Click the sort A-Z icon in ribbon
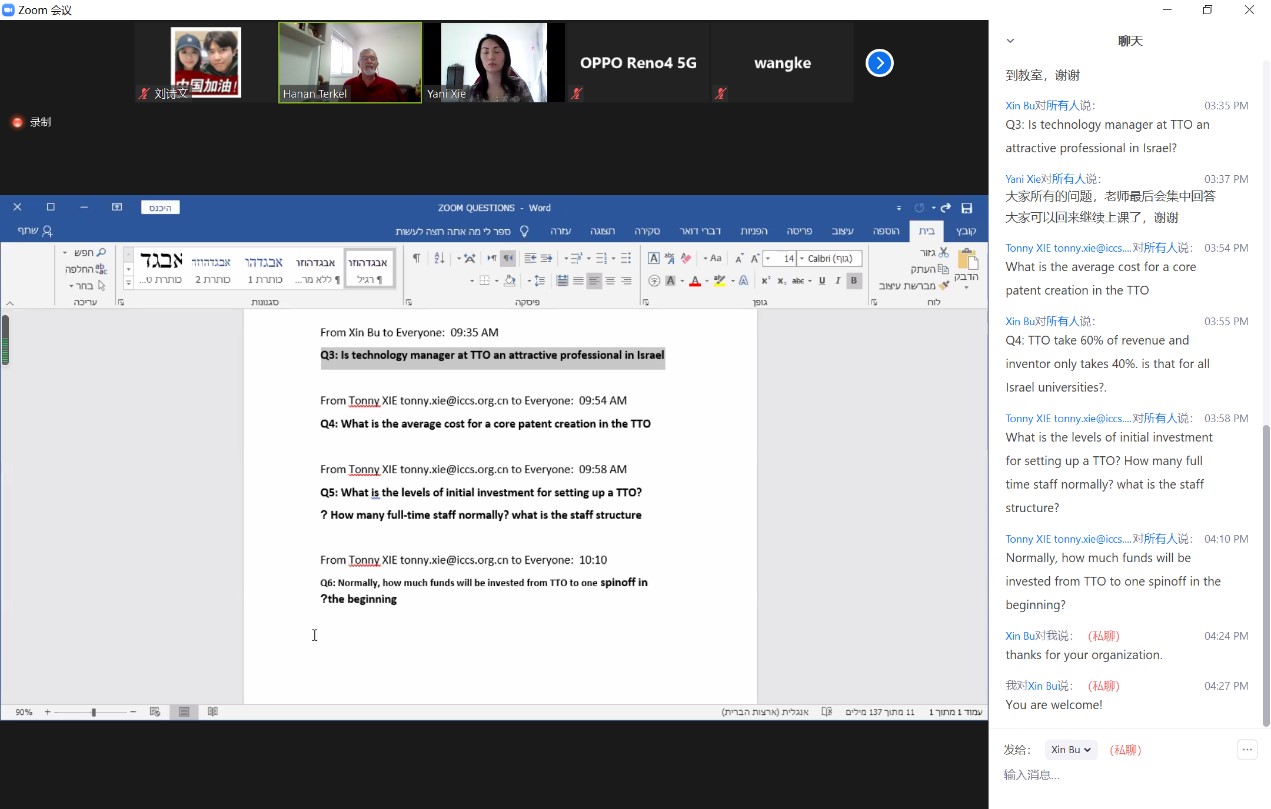Viewport: 1271px width, 809px height. click(x=439, y=258)
